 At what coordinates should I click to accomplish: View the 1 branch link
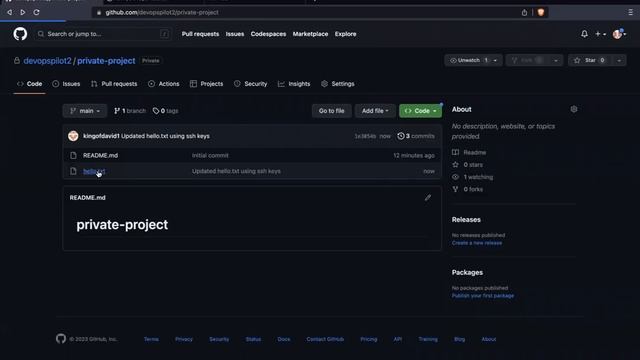(x=130, y=111)
